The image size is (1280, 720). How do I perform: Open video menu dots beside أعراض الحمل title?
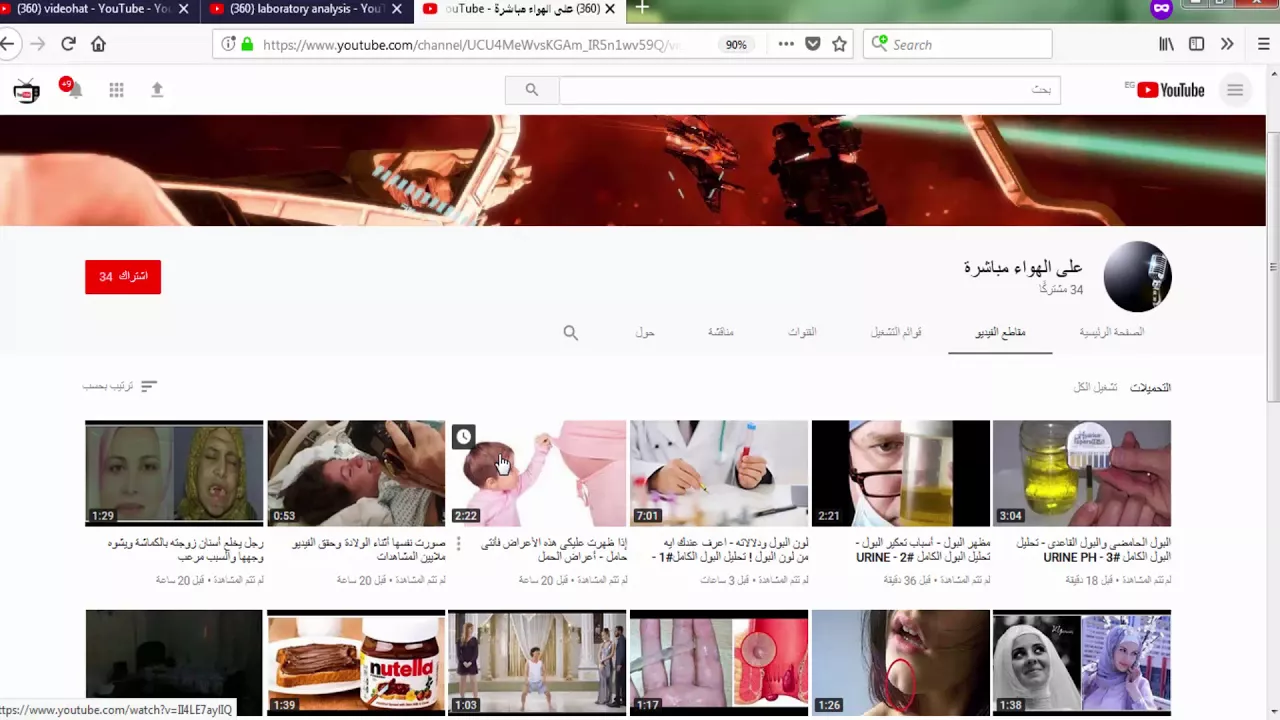pyautogui.click(x=459, y=543)
